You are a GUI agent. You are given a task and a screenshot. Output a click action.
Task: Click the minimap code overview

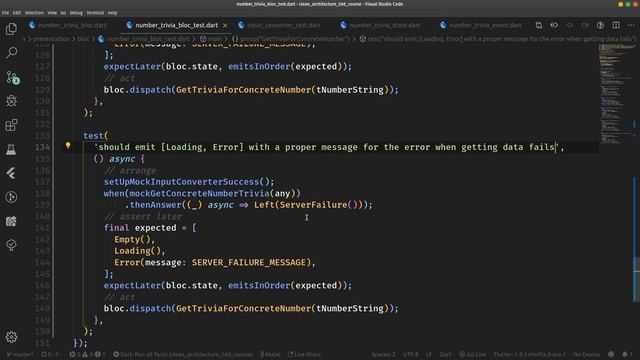click(616, 94)
